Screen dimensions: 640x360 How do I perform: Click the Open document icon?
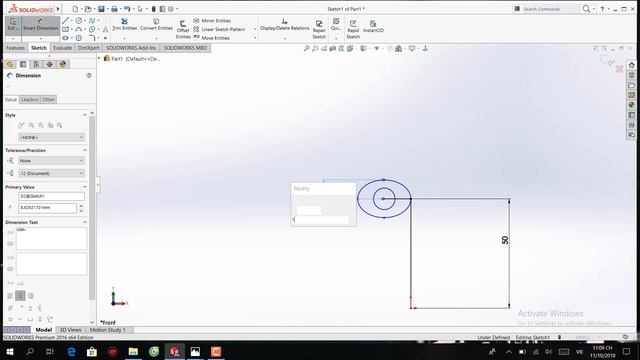click(88, 9)
